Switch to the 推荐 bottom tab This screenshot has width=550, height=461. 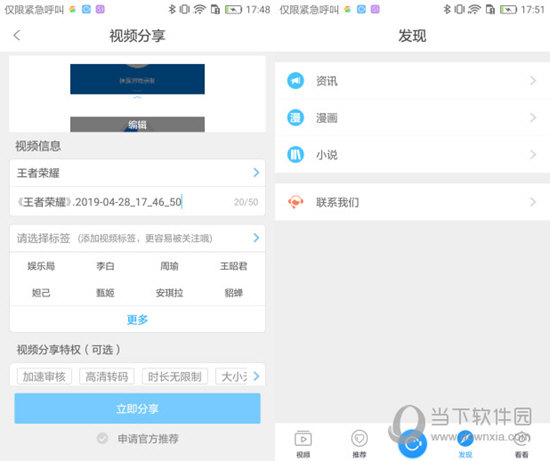[359, 444]
